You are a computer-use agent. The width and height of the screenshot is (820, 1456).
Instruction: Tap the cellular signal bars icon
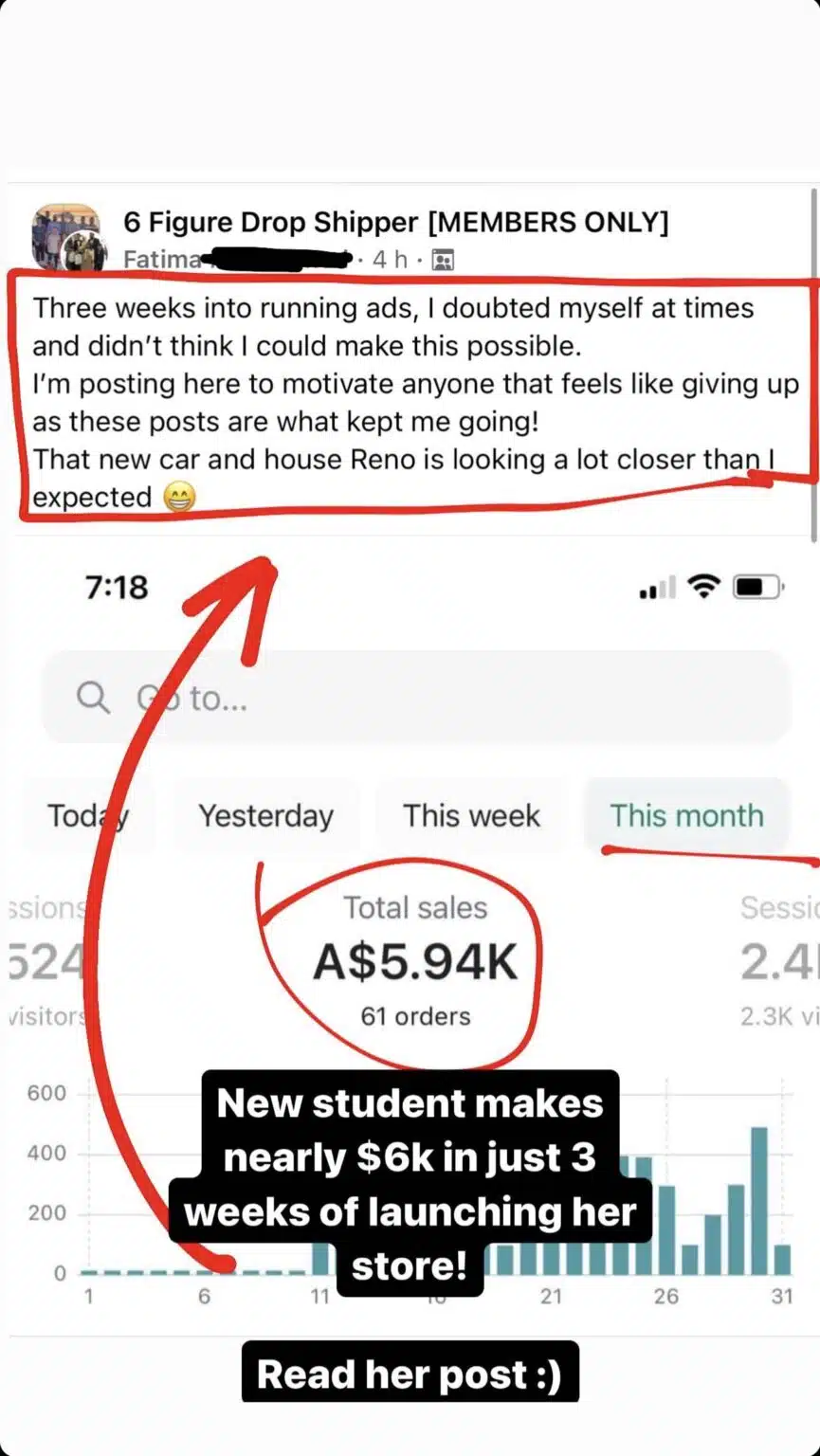(x=659, y=588)
